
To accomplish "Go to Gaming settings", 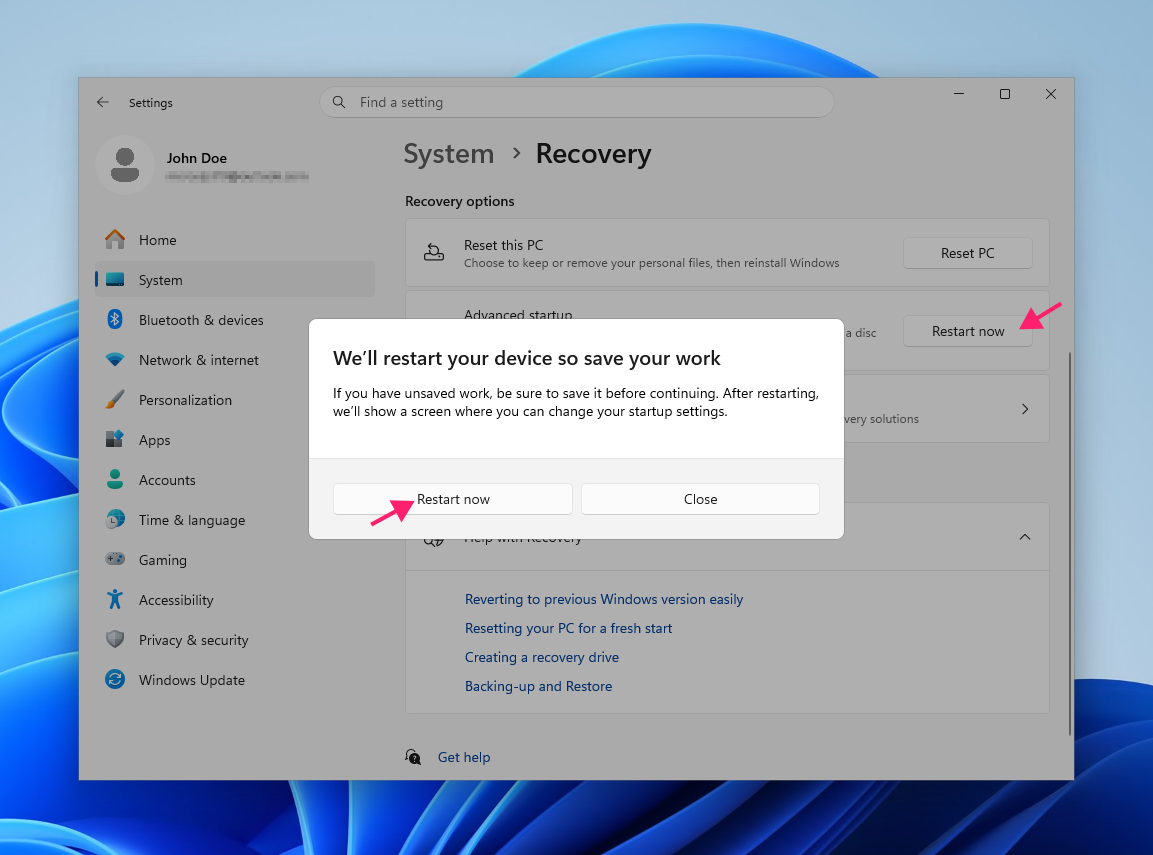I will [235, 559].
